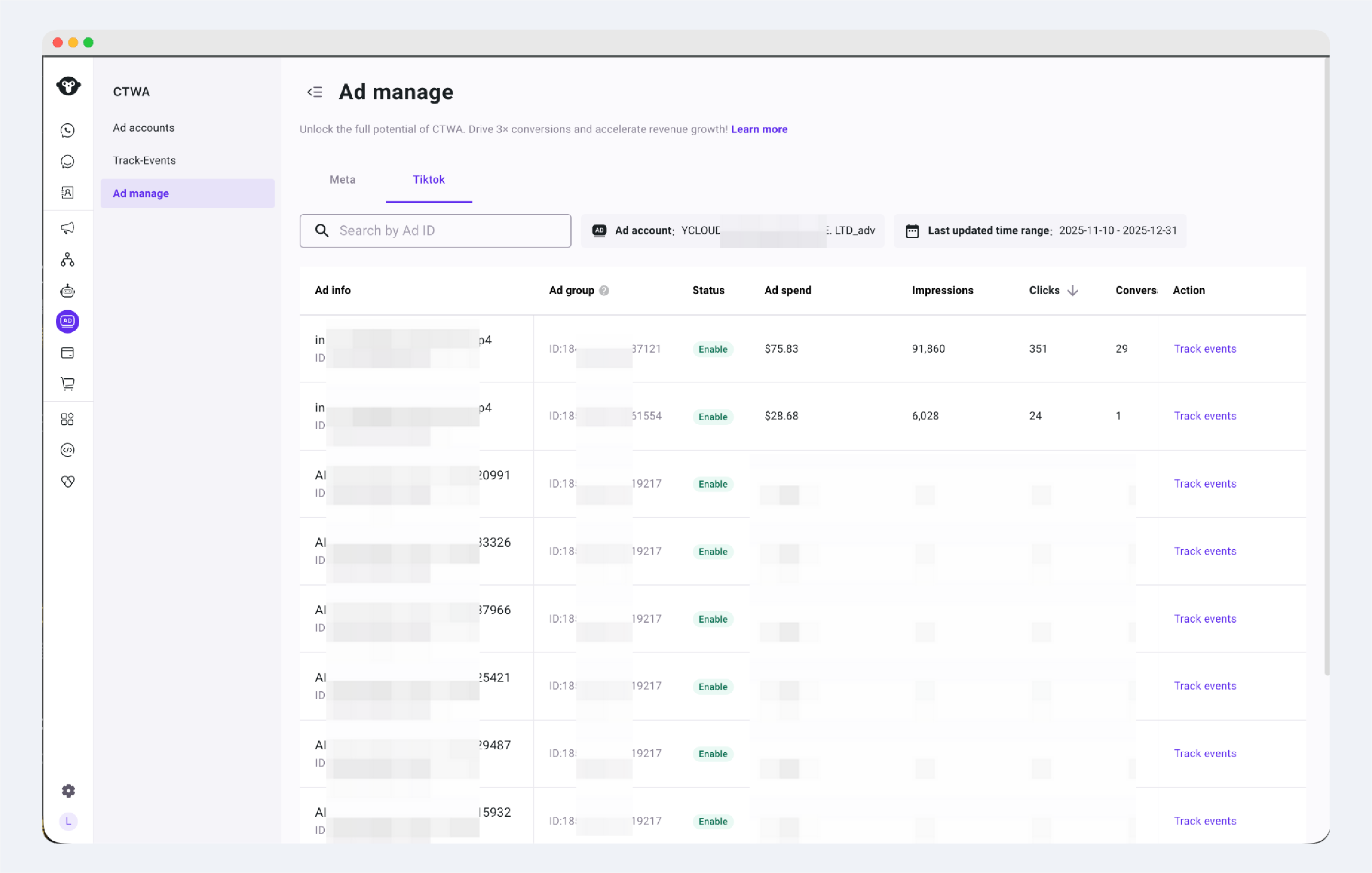Click Track events for the $75.83 ad

[x=1204, y=349]
